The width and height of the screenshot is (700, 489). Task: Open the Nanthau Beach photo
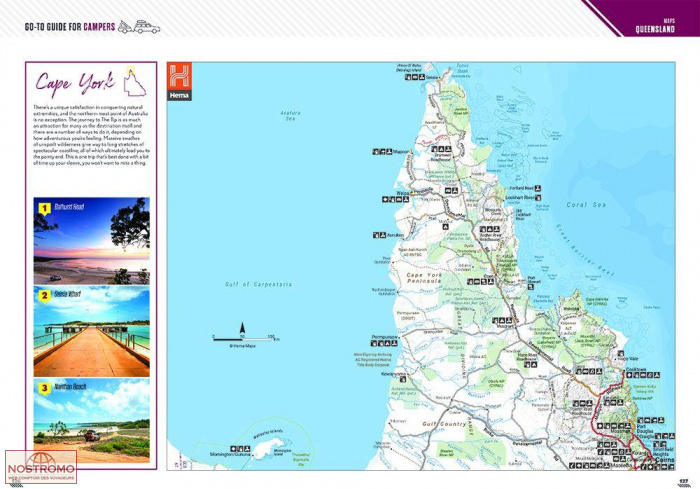click(92, 421)
